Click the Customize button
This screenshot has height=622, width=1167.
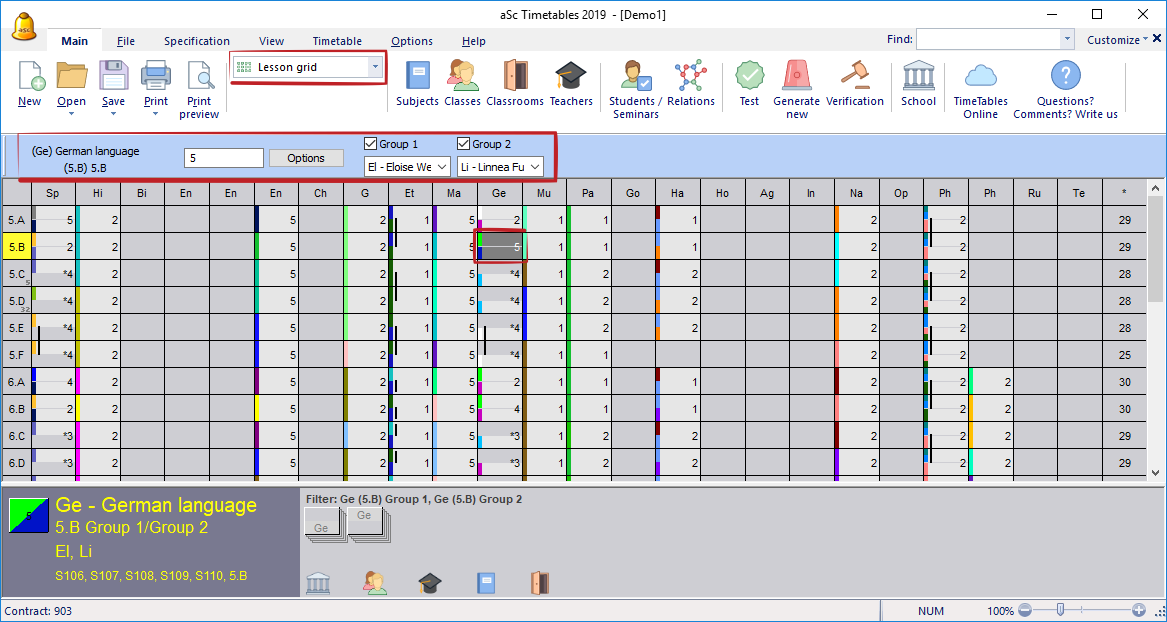click(x=1117, y=40)
